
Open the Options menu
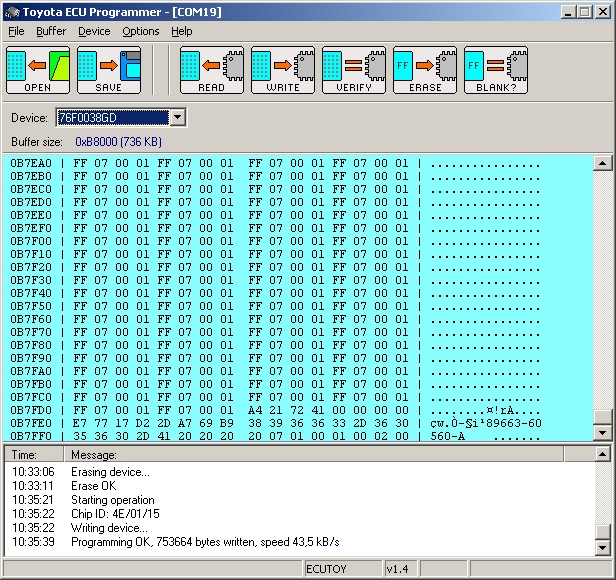coord(141,31)
